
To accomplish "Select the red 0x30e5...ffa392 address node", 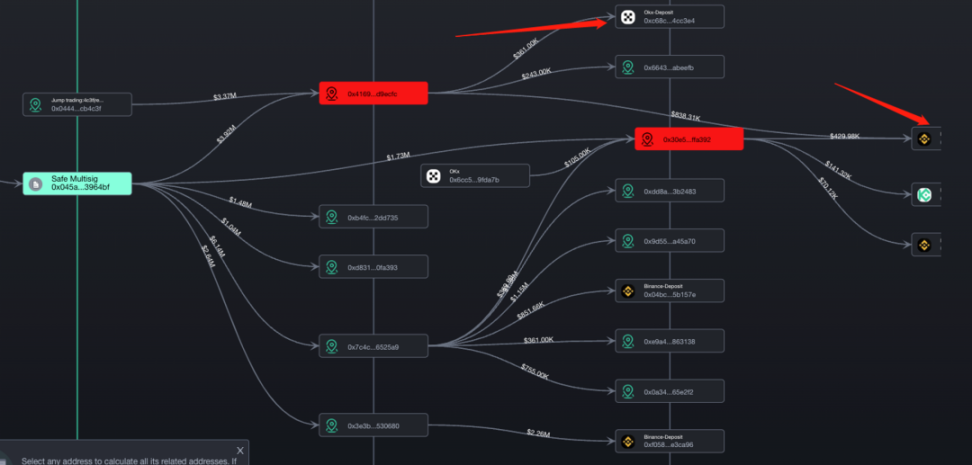I will pyautogui.click(x=689, y=140).
